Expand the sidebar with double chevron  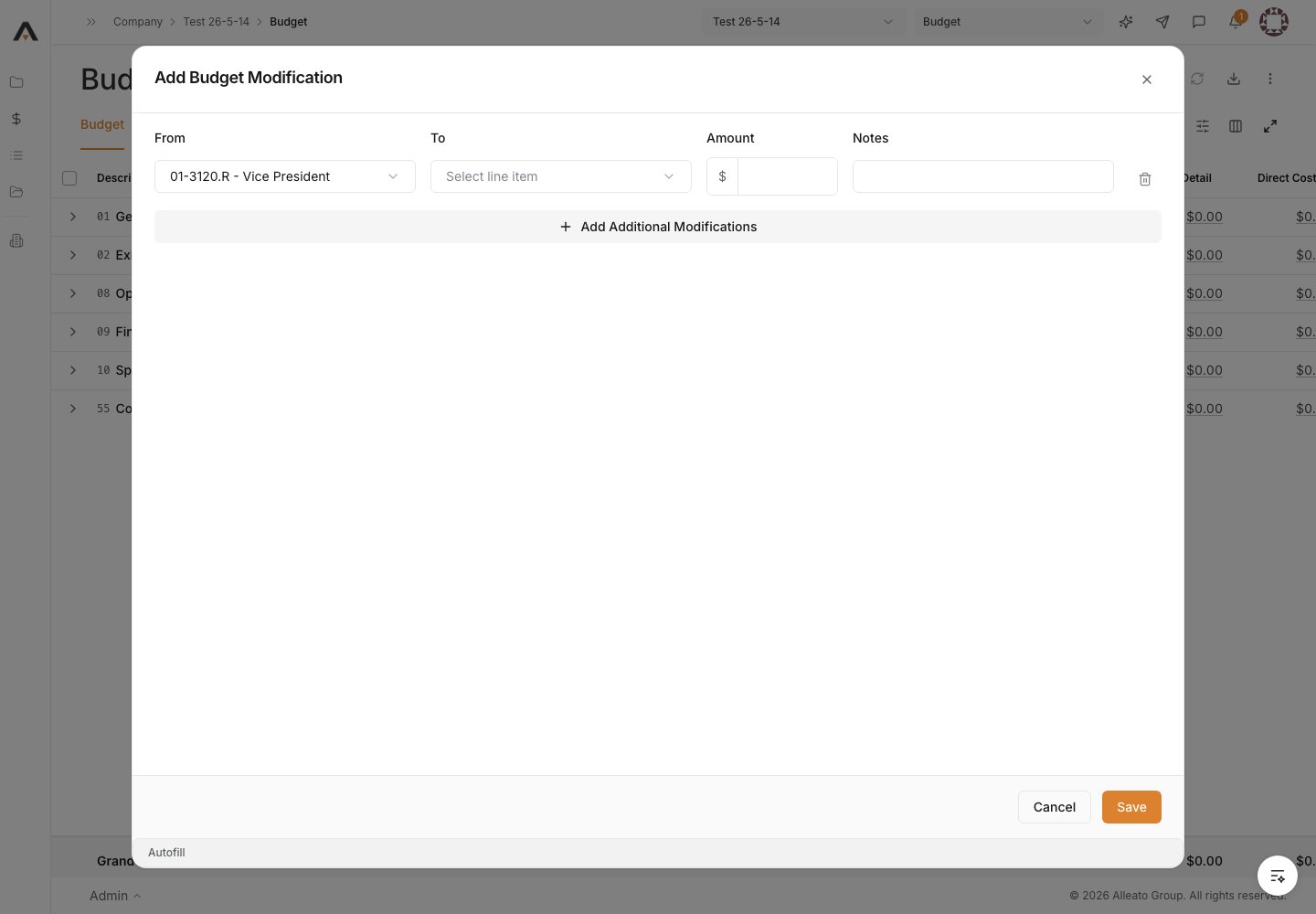pyautogui.click(x=91, y=22)
